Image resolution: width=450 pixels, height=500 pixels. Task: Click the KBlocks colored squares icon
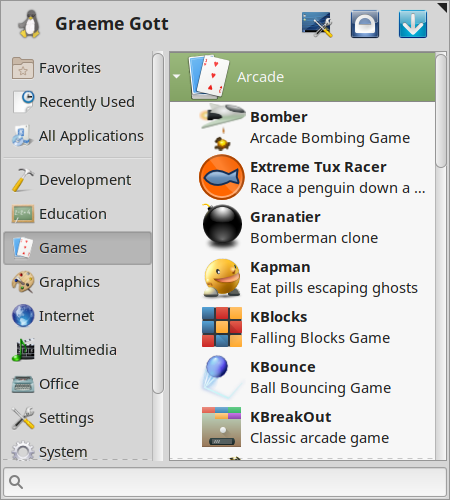[222, 327]
